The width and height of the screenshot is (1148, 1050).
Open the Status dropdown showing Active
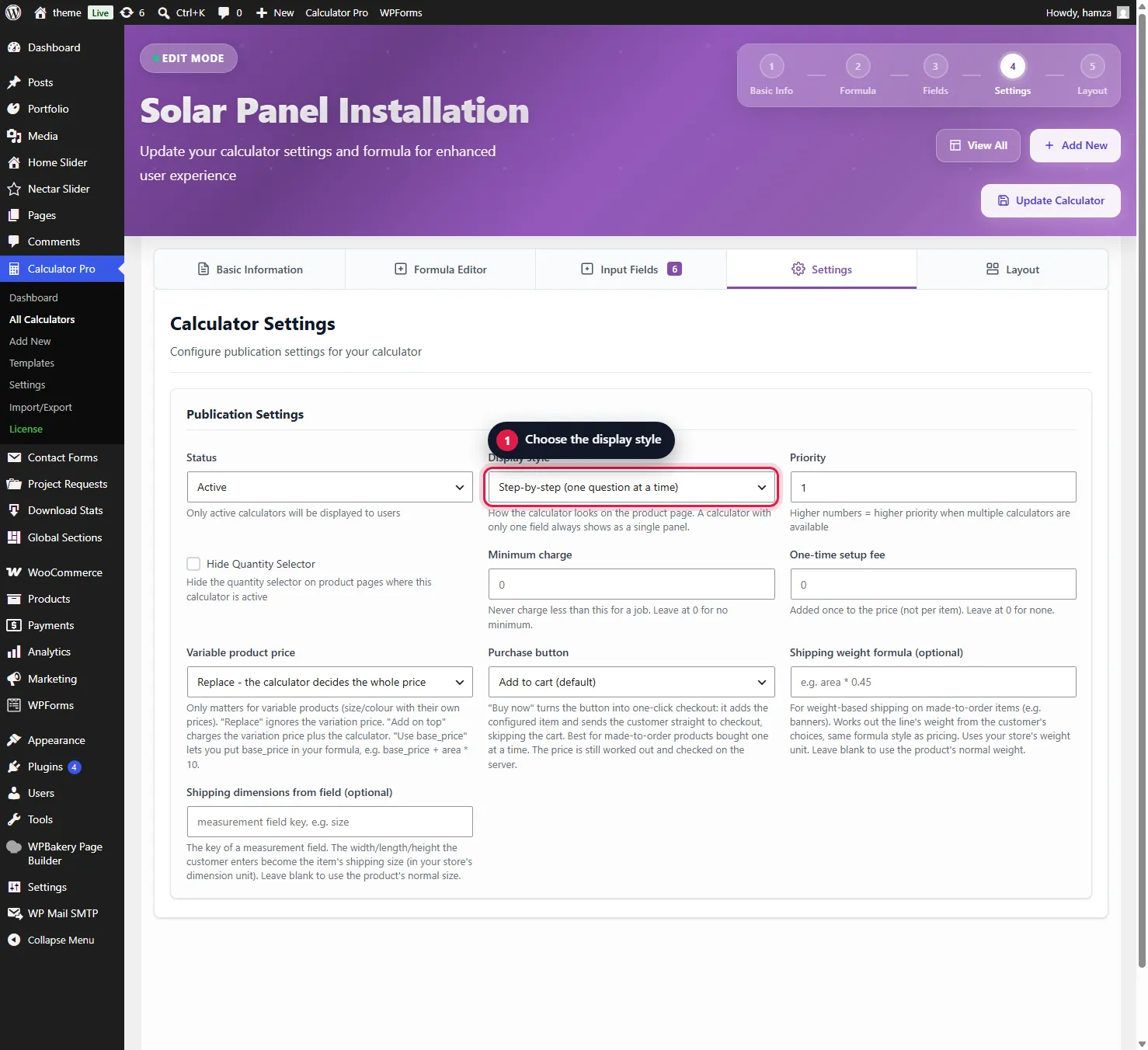[330, 487]
